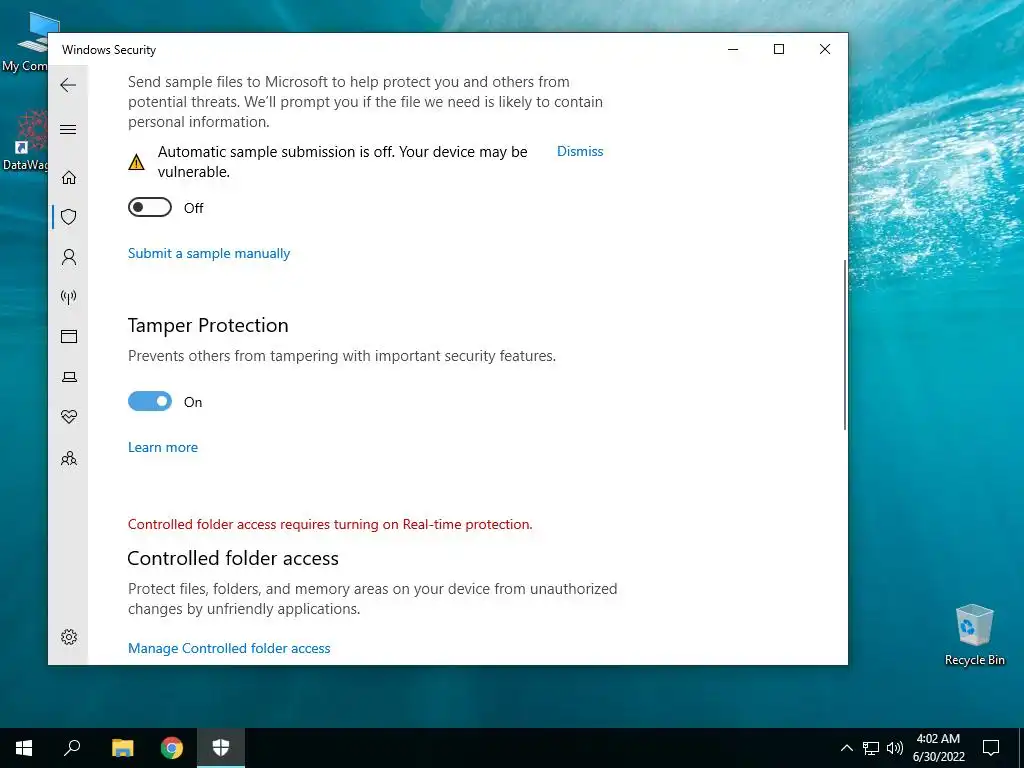The width and height of the screenshot is (1024, 768).
Task: Open the network status tray icon
Action: [871, 748]
